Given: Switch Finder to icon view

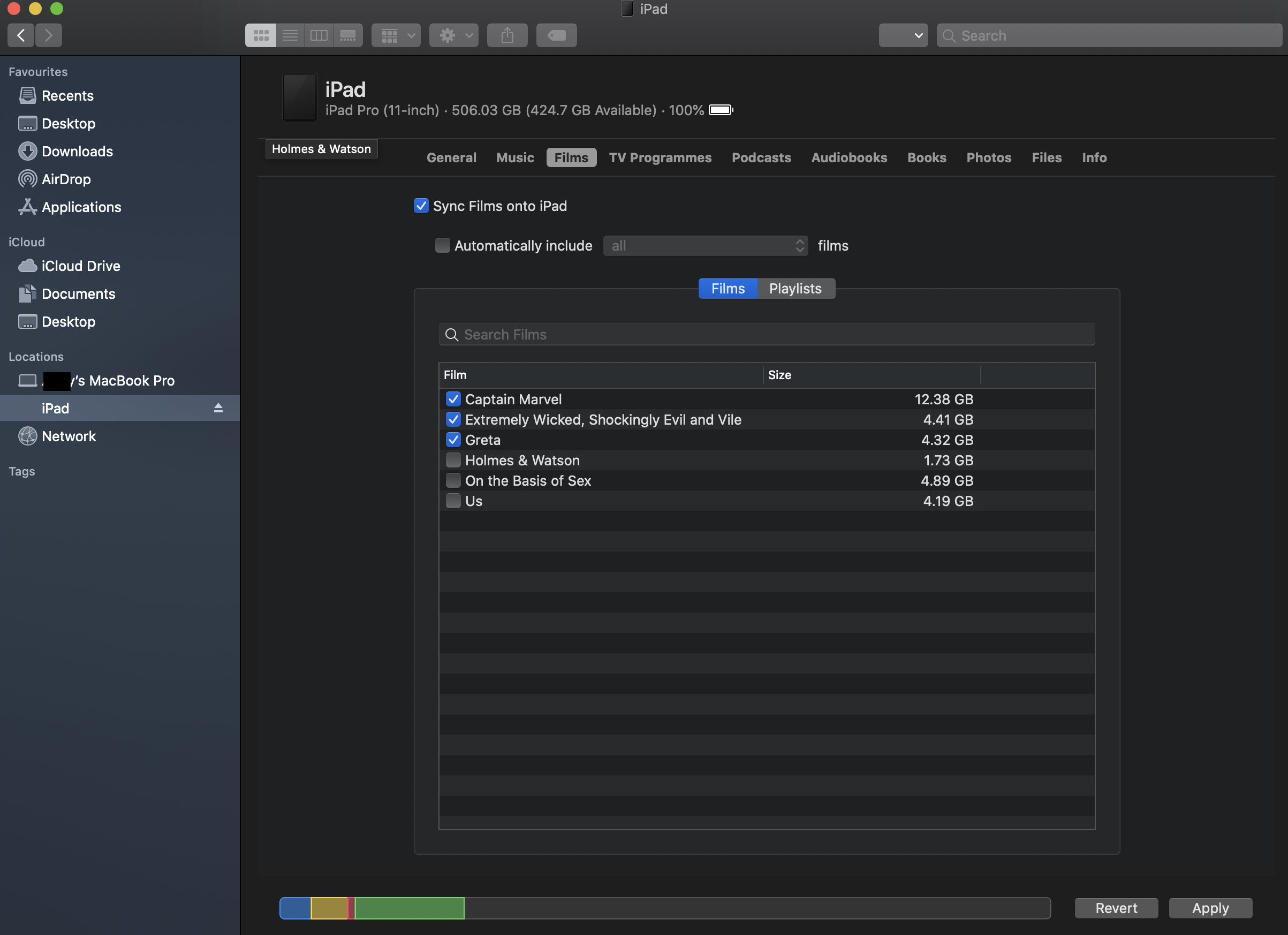Looking at the screenshot, I should click(x=261, y=35).
